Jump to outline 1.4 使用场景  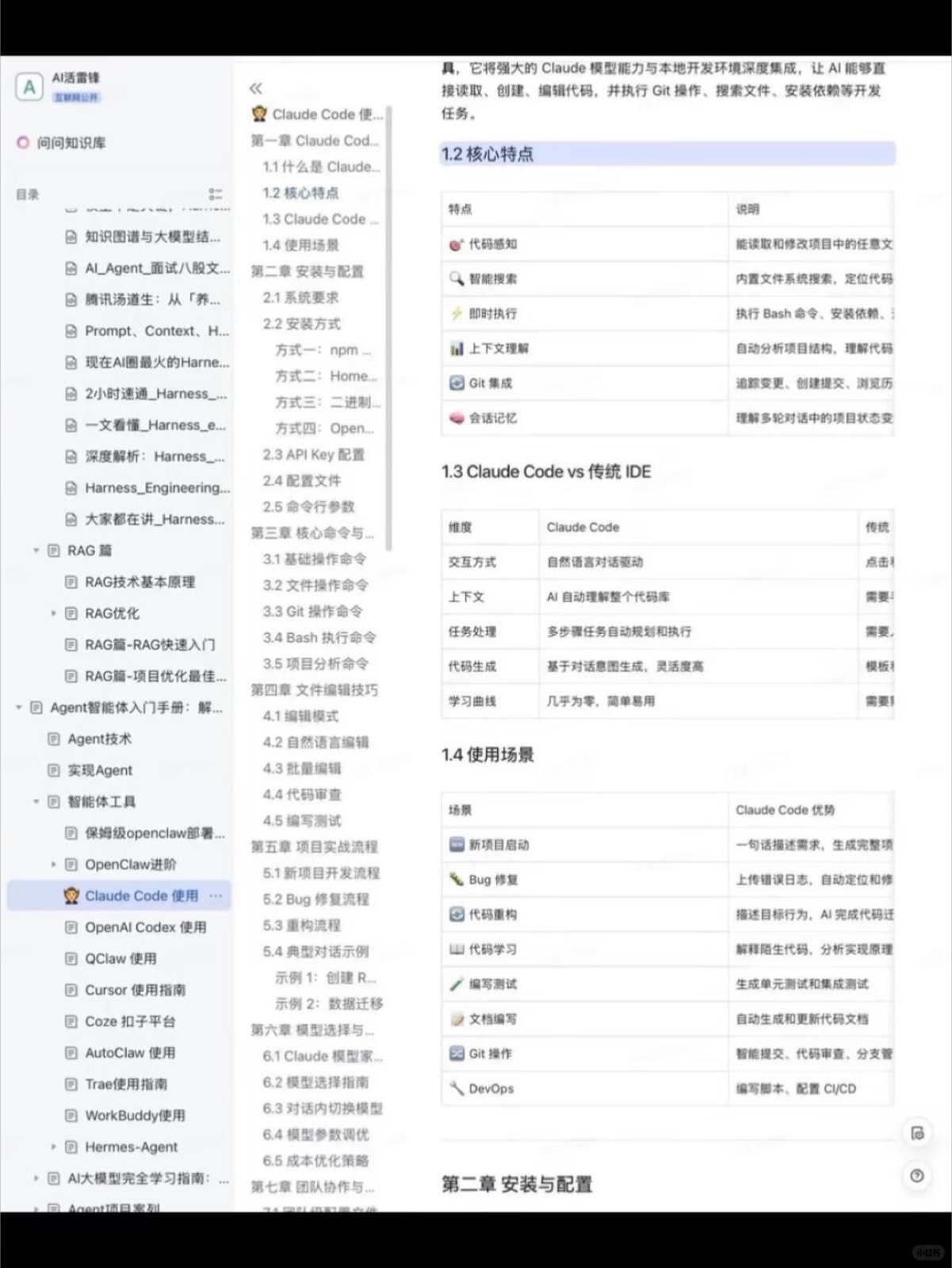coord(300,245)
